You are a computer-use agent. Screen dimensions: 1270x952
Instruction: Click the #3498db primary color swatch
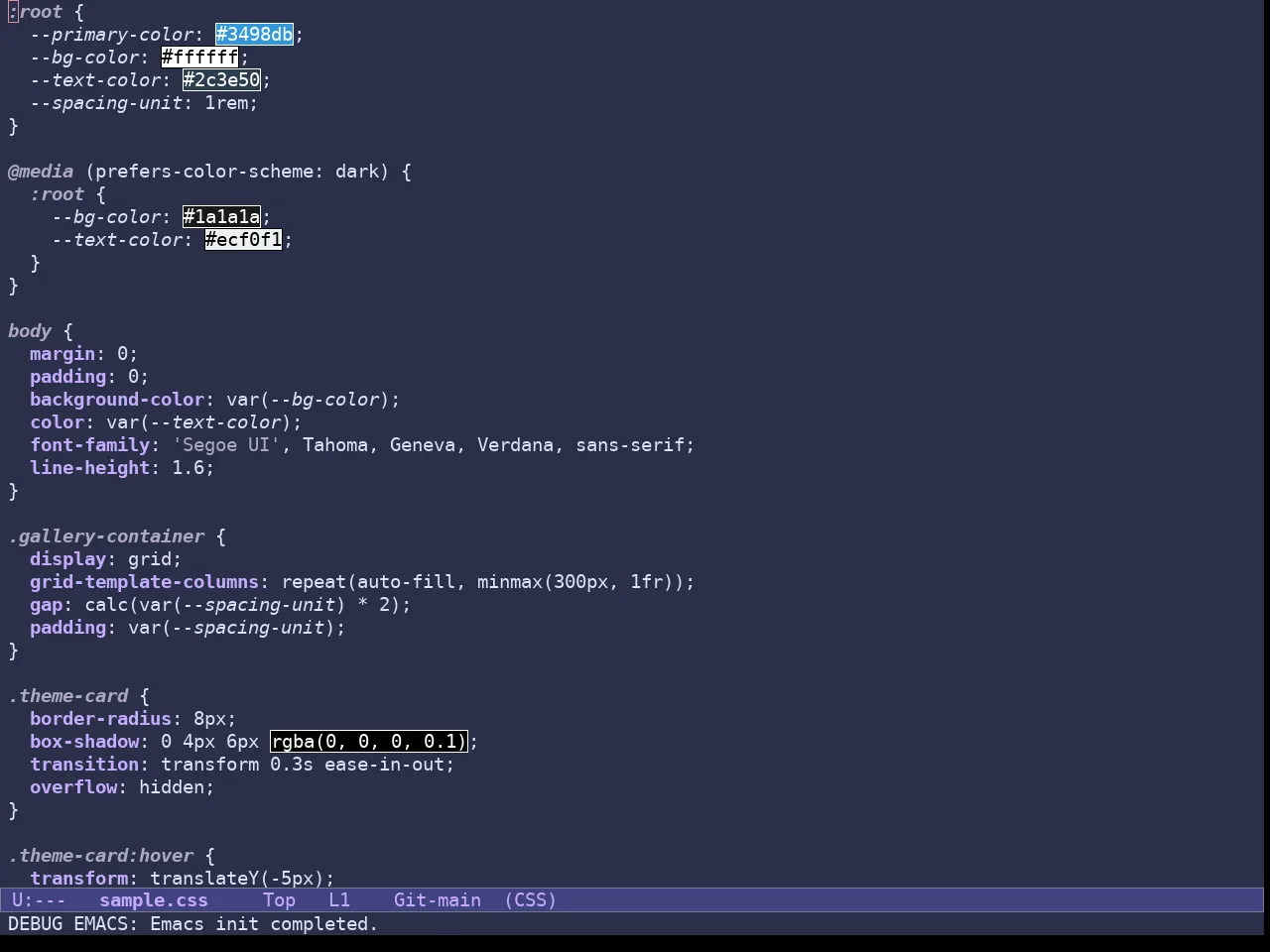254,35
